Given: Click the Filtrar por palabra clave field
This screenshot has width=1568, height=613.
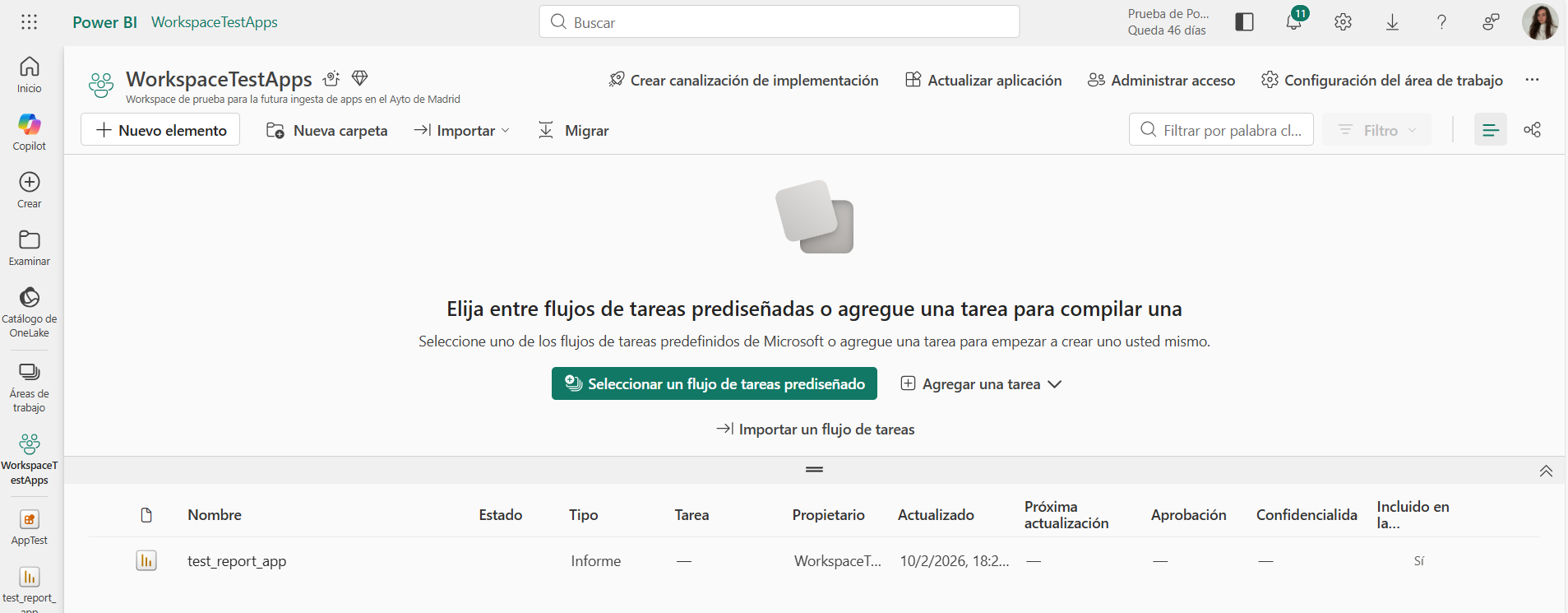Looking at the screenshot, I should (1221, 130).
